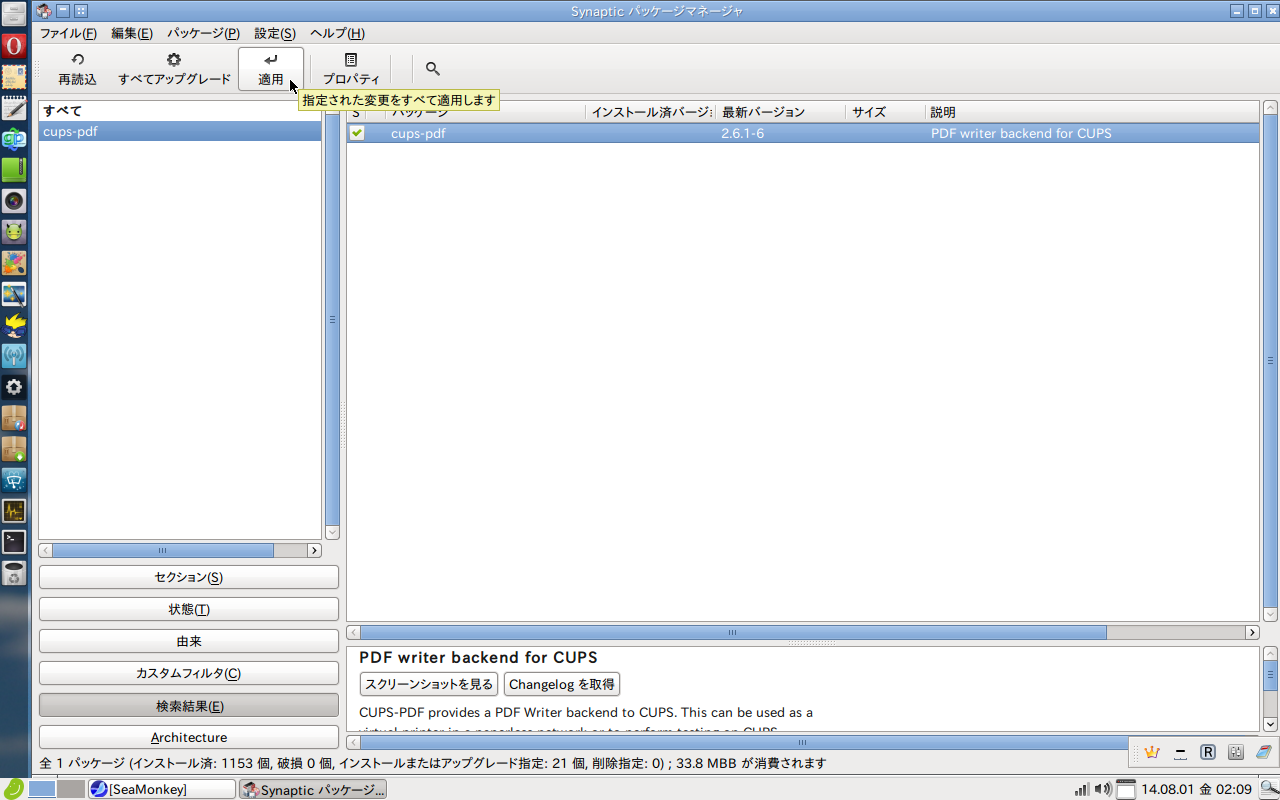Viewport: 1280px width, 800px height.
Task: Click the スクリーンショットを見る button
Action: (x=429, y=684)
